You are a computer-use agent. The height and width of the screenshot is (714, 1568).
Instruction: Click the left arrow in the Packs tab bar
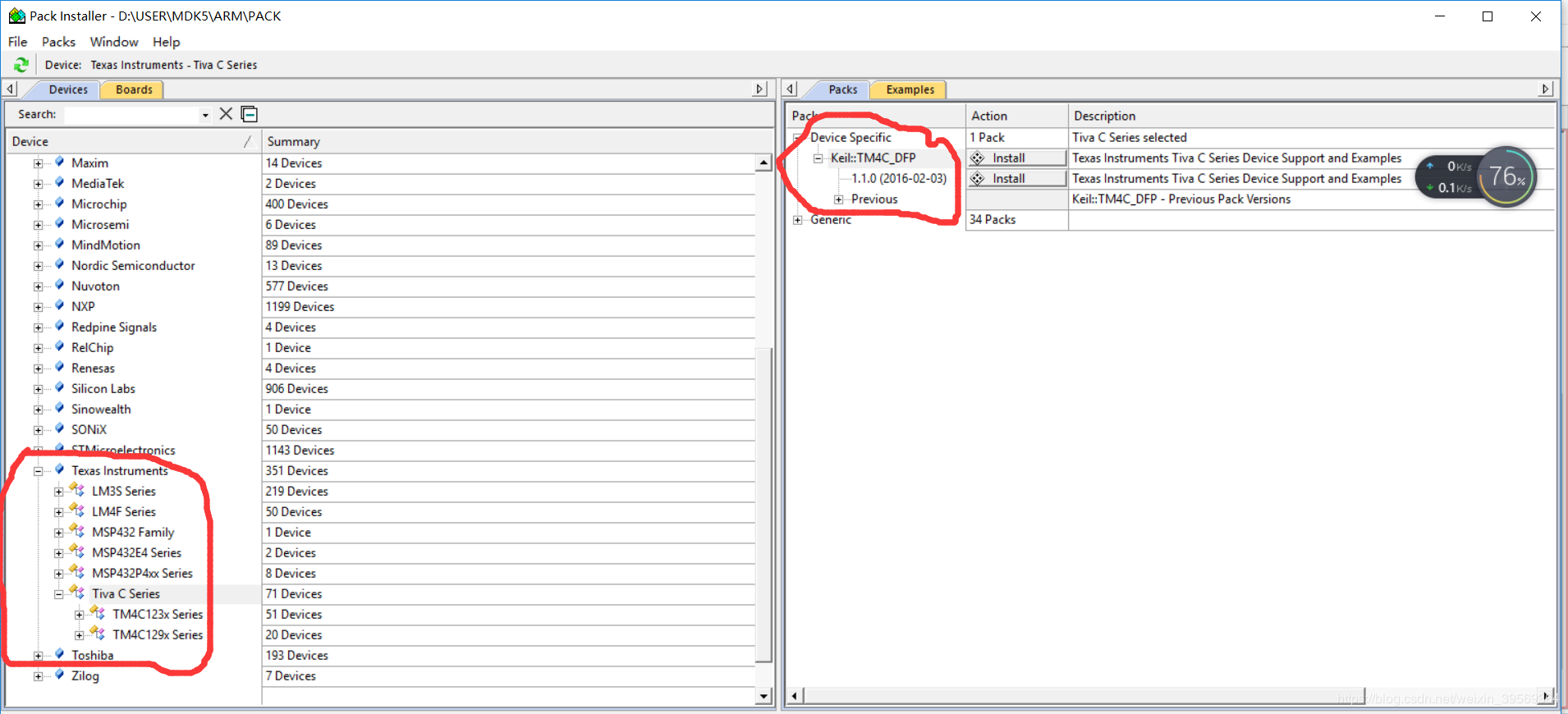click(x=791, y=89)
